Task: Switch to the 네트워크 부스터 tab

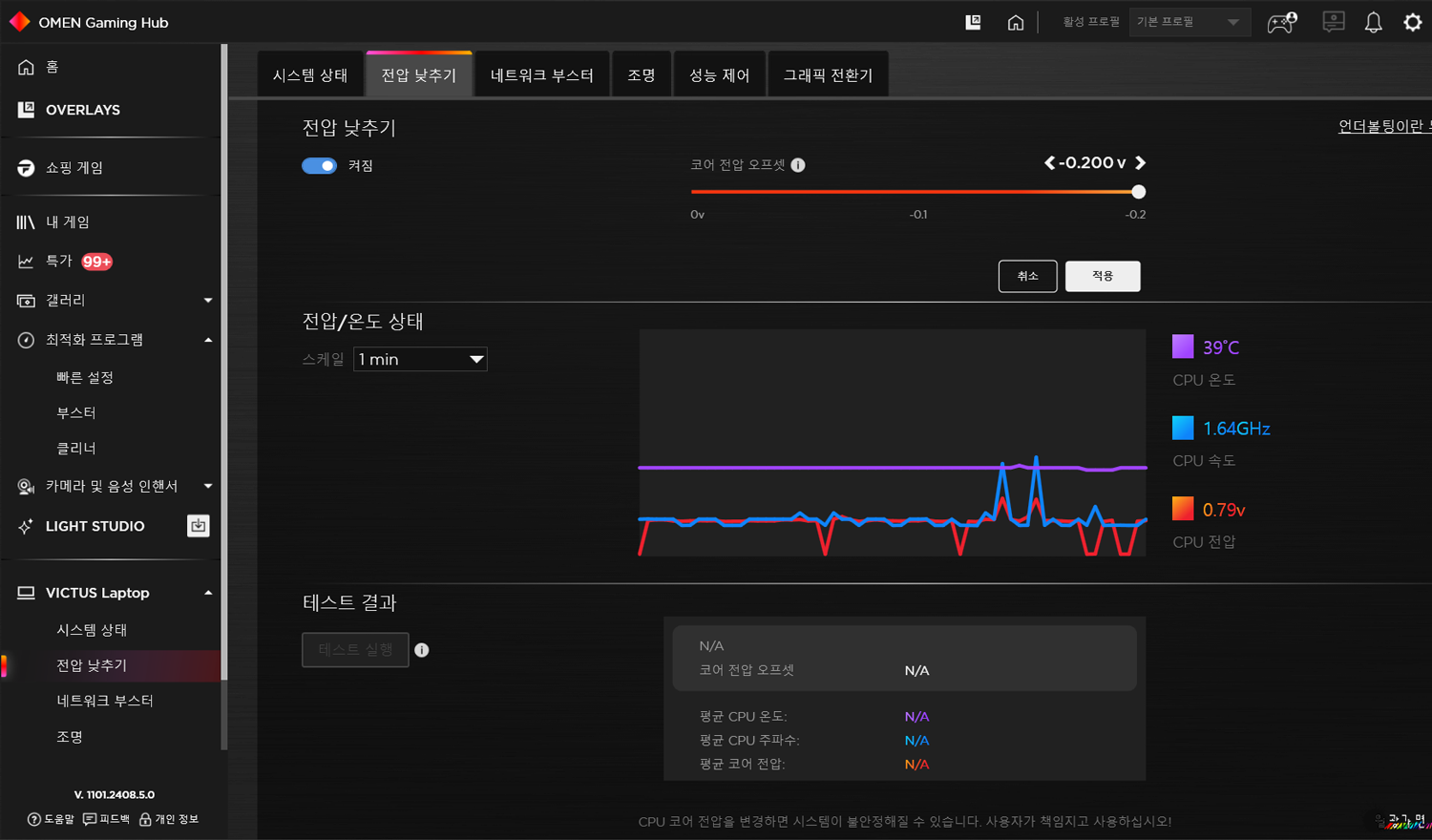Action: coord(541,75)
